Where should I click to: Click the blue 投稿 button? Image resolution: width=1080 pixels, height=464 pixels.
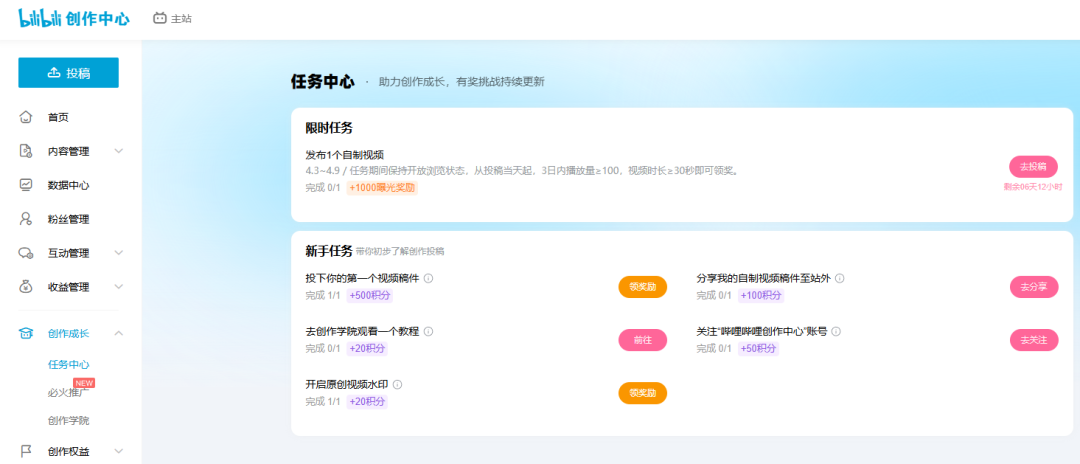coord(68,73)
